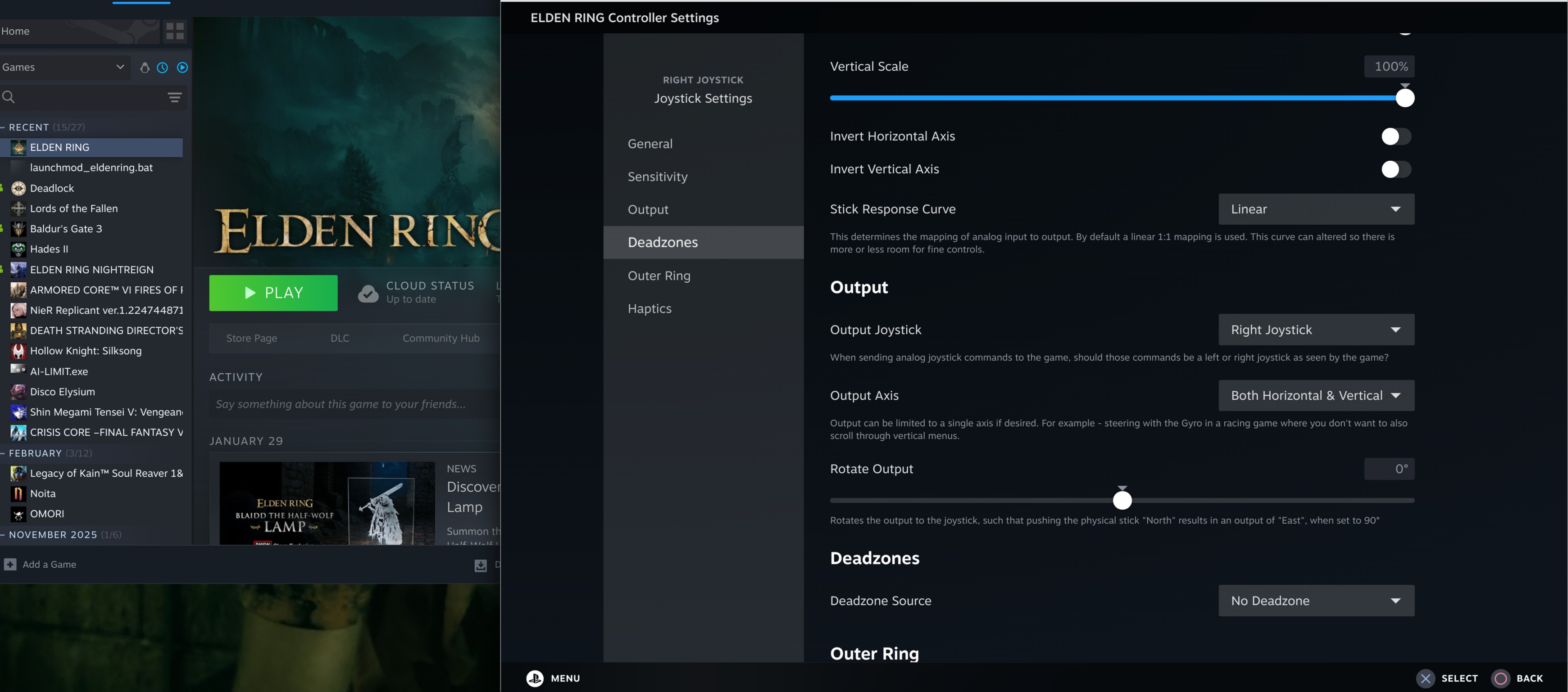This screenshot has width=1568, height=692.
Task: Click the ready-to-play filter icon
Action: click(x=182, y=68)
